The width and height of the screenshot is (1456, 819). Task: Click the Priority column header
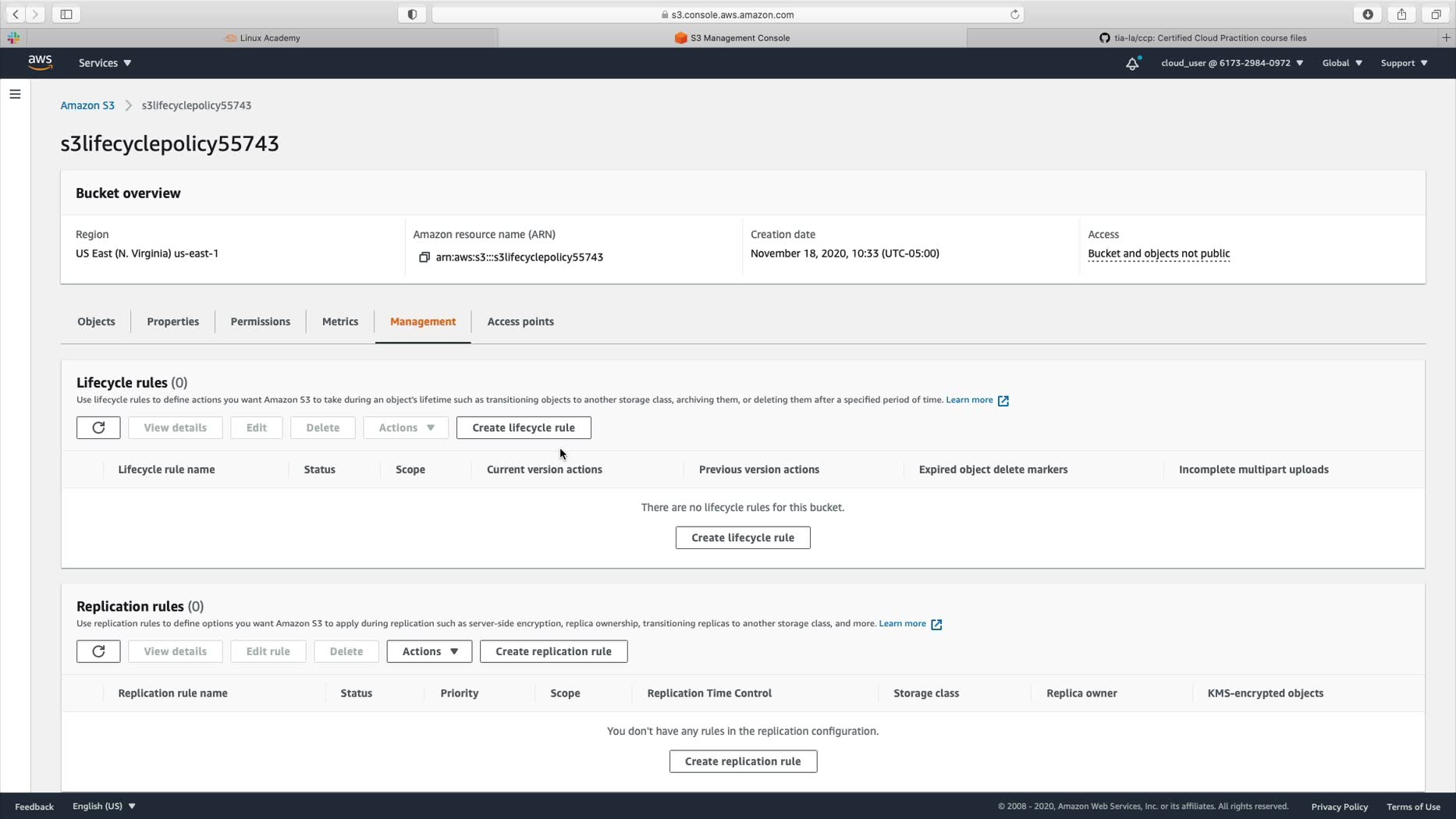(459, 693)
